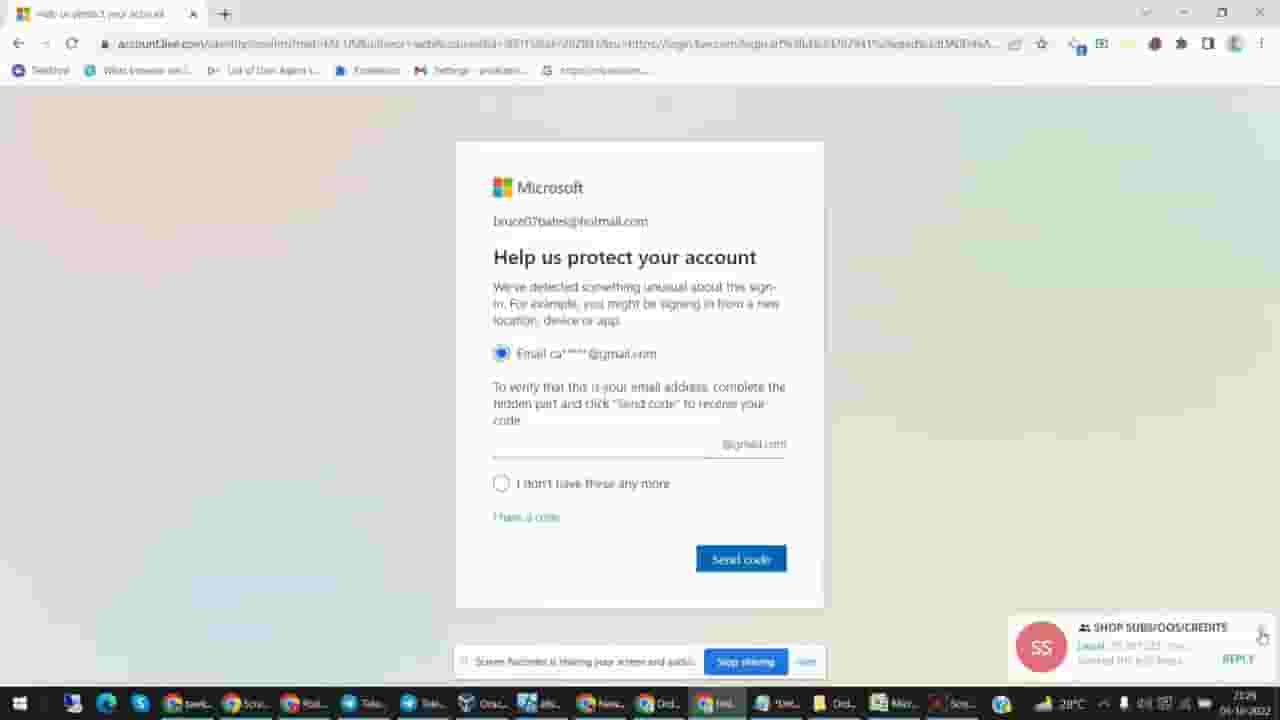This screenshot has height=720, width=1280.
Task: Open the "List of User Agent s..." bookmark
Action: tap(263, 71)
